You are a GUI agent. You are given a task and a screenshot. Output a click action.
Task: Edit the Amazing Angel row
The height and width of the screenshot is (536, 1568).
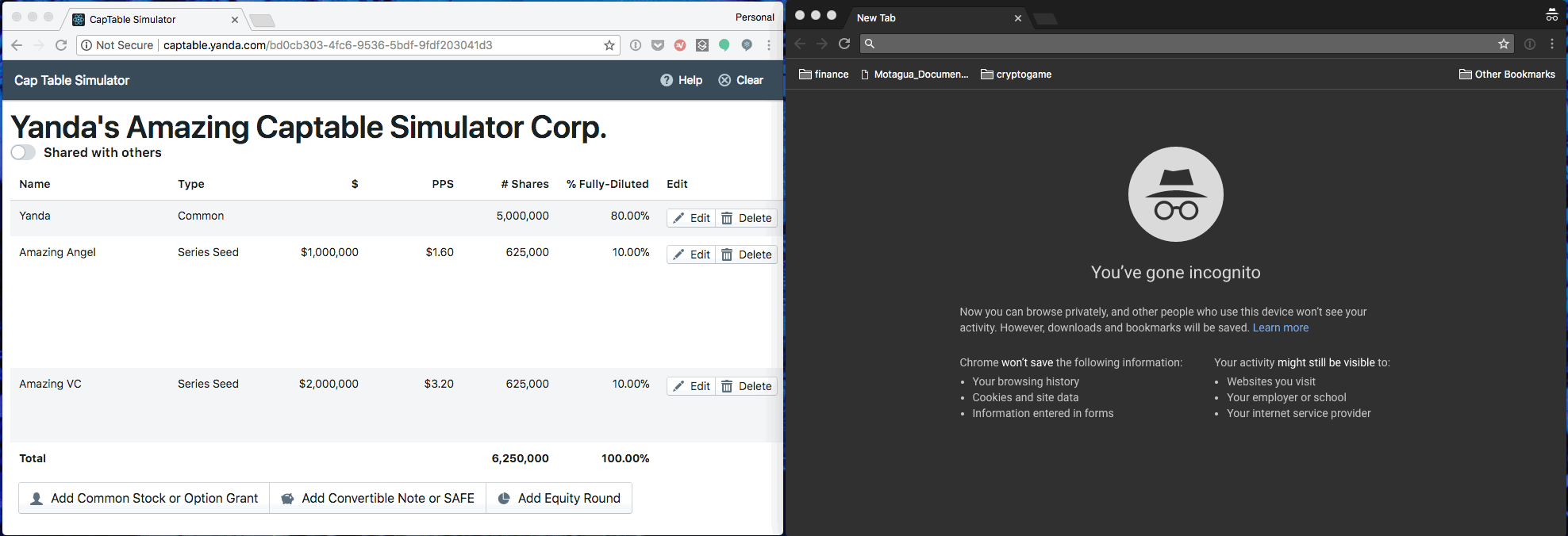coord(692,255)
